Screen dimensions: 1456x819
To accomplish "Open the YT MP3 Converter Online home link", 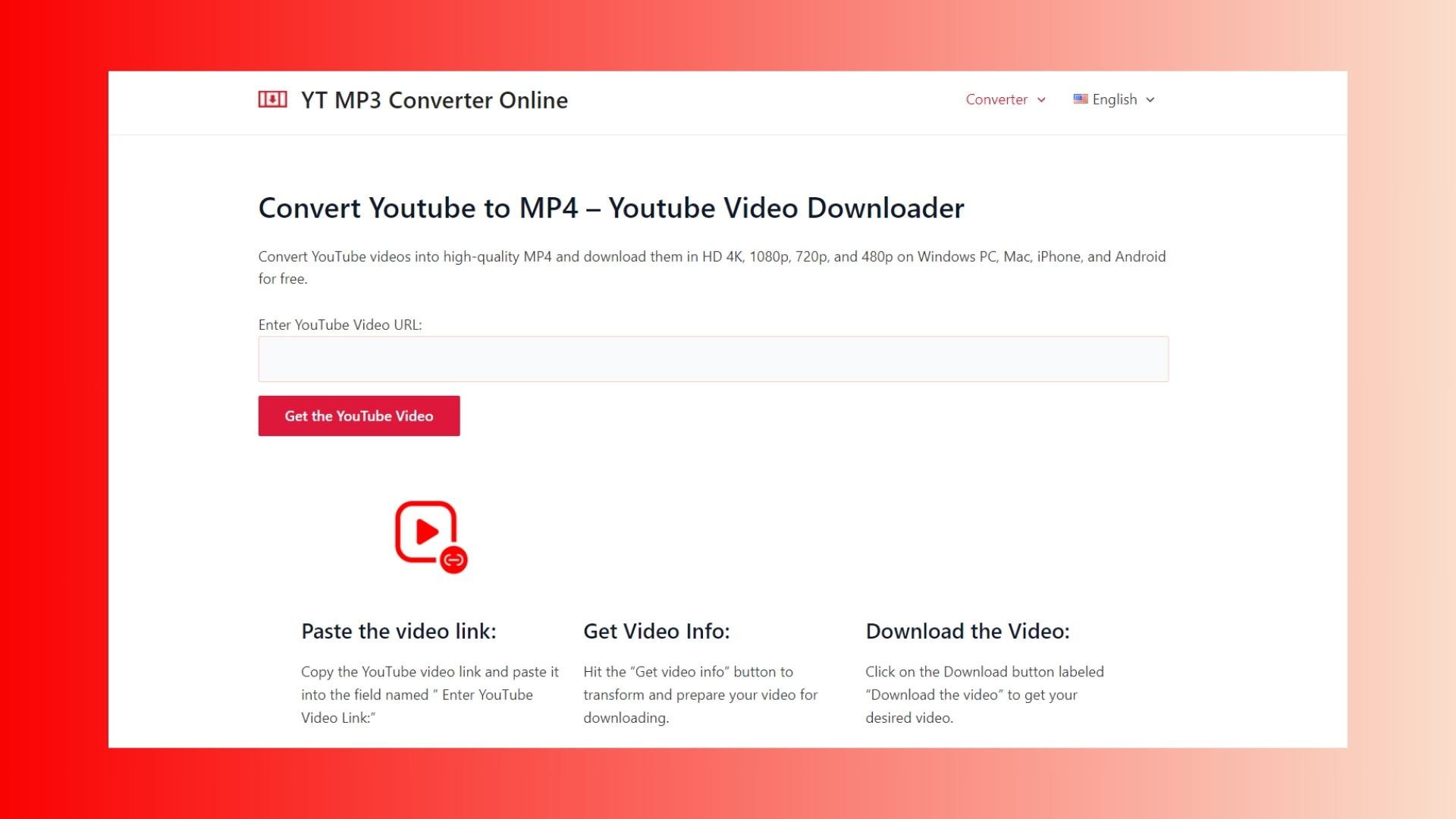I will coord(434,100).
